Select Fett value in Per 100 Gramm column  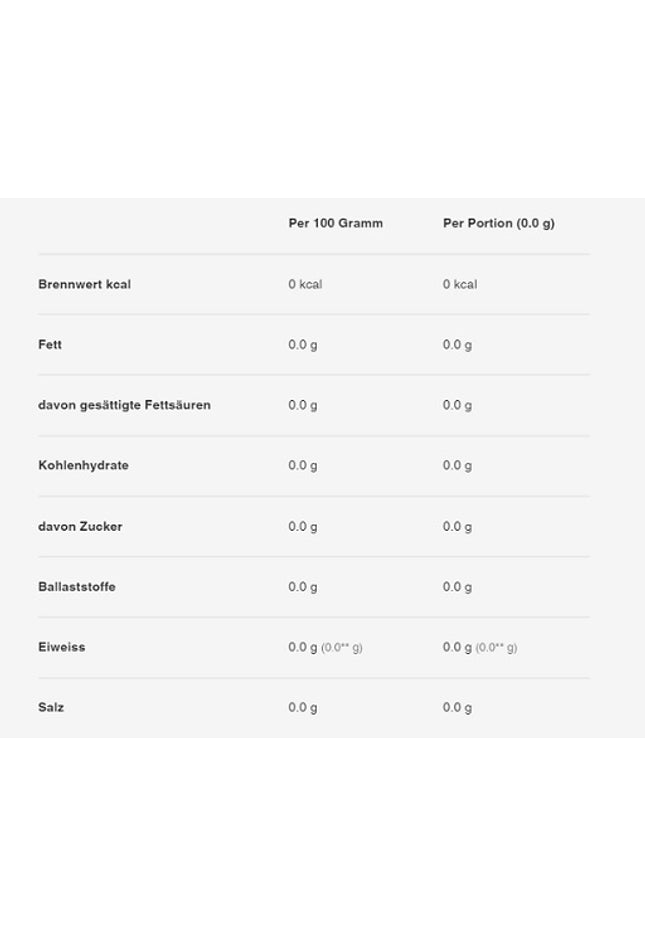(x=303, y=344)
